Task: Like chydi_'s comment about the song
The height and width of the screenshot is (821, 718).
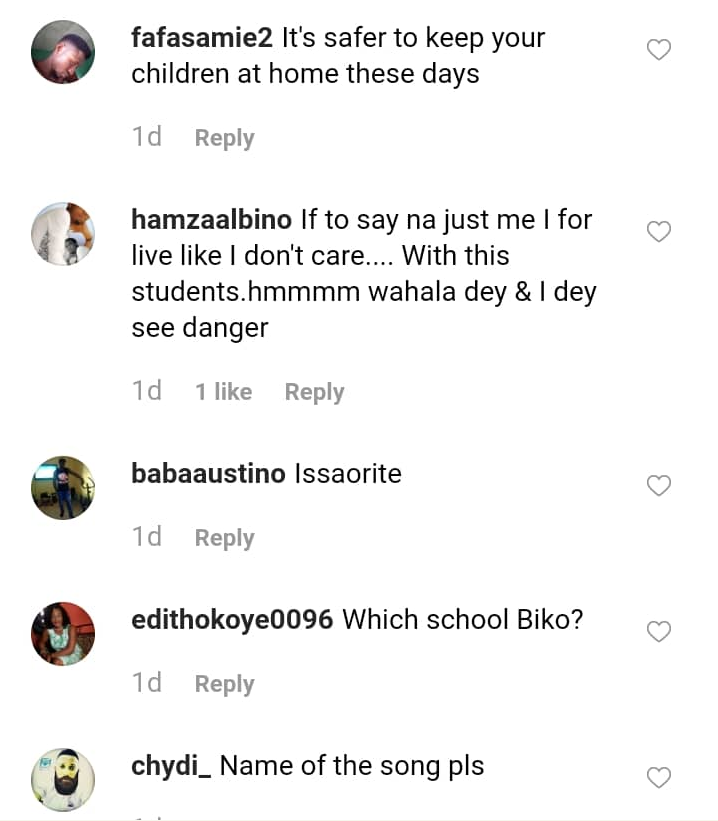Action: pos(659,778)
